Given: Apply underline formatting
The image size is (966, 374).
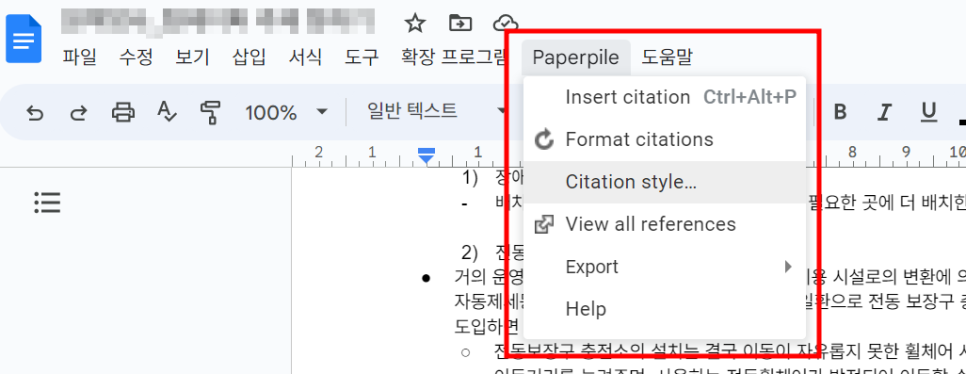Looking at the screenshot, I should coord(928,112).
